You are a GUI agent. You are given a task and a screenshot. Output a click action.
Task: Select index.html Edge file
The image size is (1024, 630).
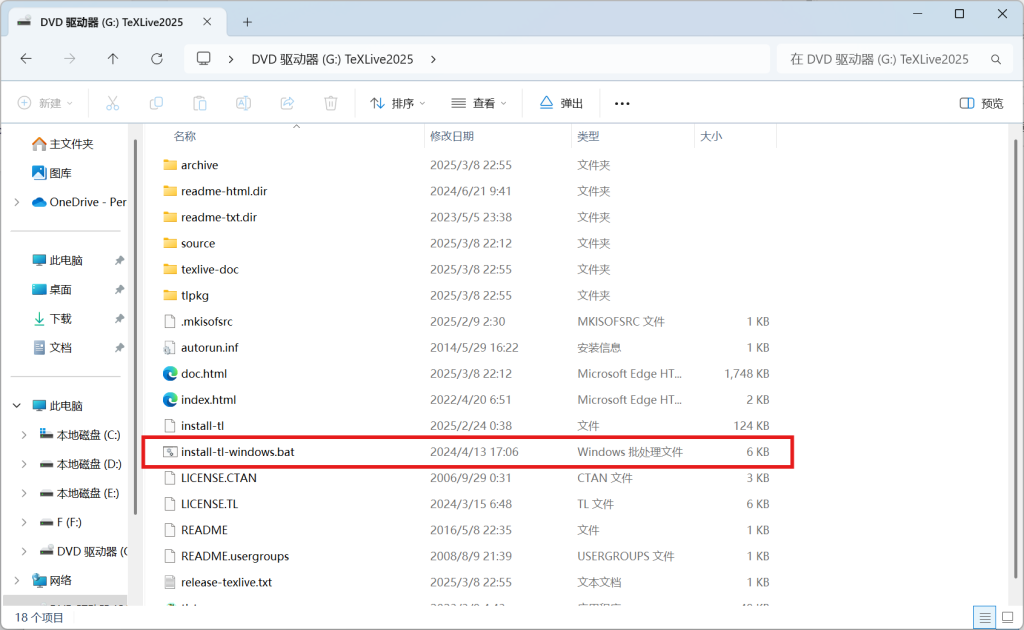tap(208, 400)
